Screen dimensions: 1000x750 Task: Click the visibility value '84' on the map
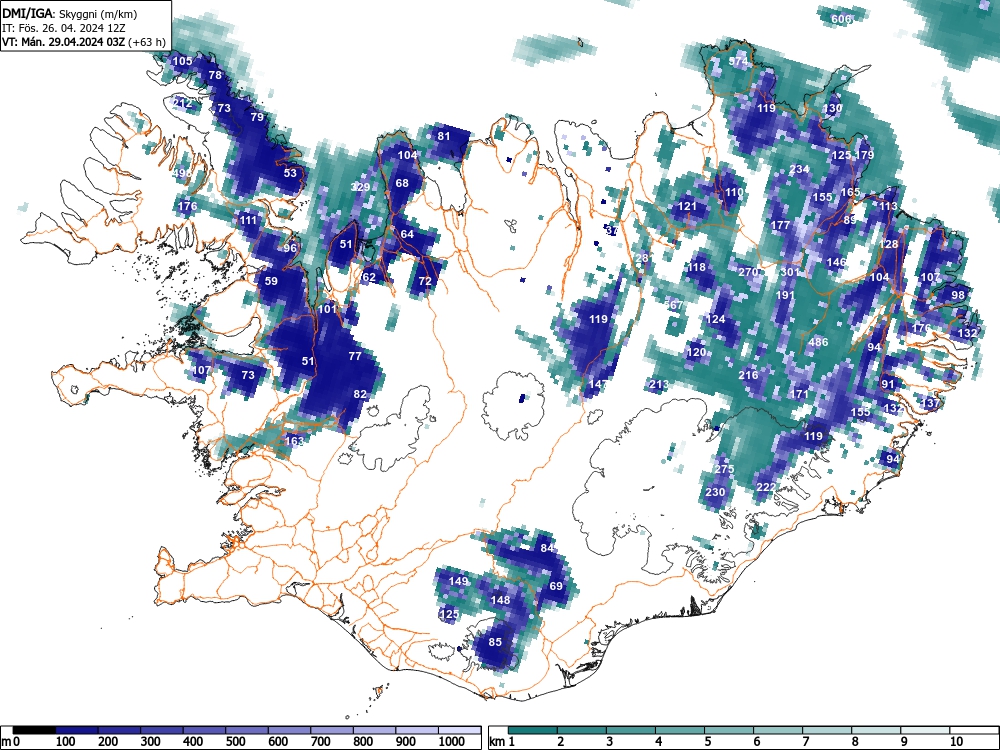pos(547,548)
